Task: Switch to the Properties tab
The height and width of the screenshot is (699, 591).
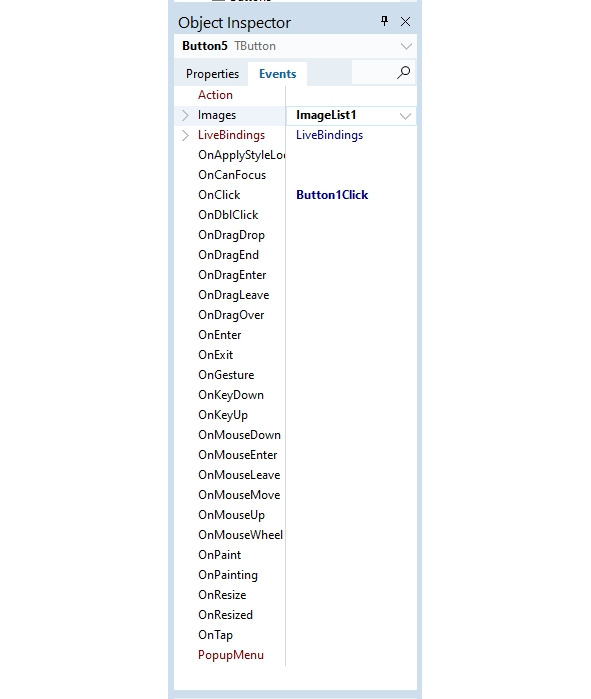Action: pyautogui.click(x=212, y=74)
